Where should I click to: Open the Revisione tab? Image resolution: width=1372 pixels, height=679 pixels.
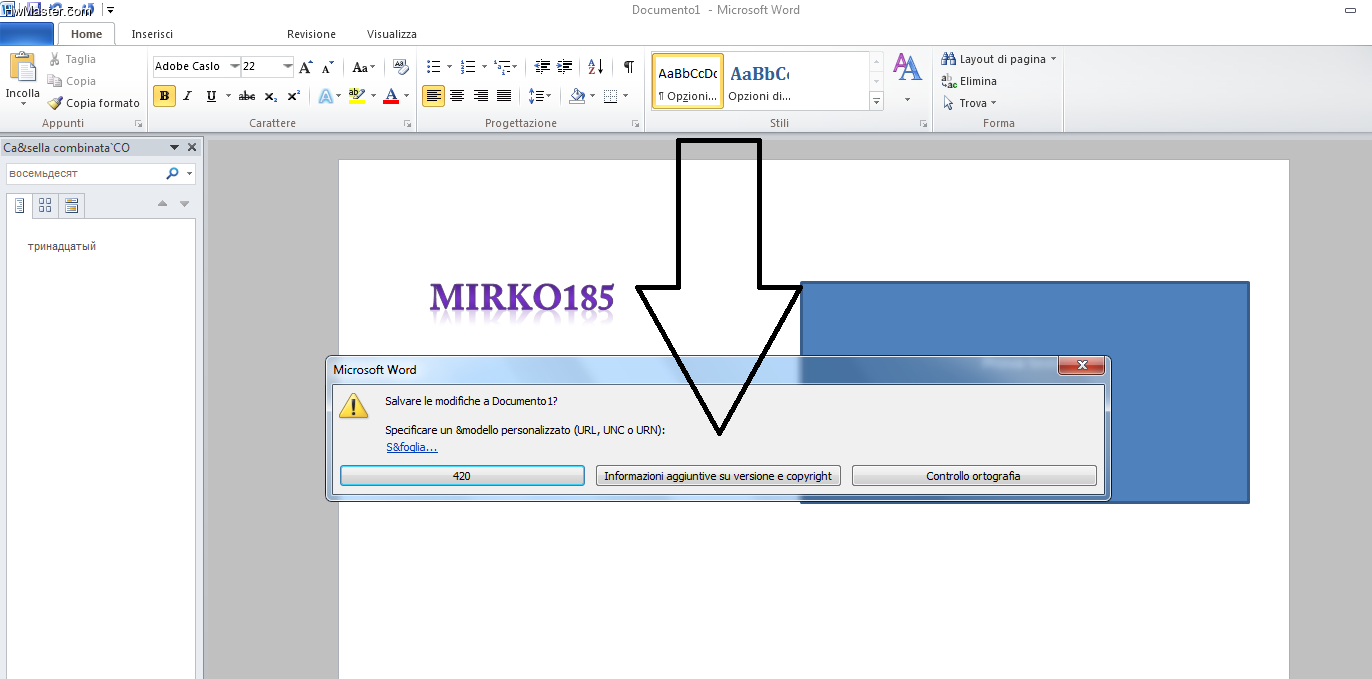click(311, 34)
